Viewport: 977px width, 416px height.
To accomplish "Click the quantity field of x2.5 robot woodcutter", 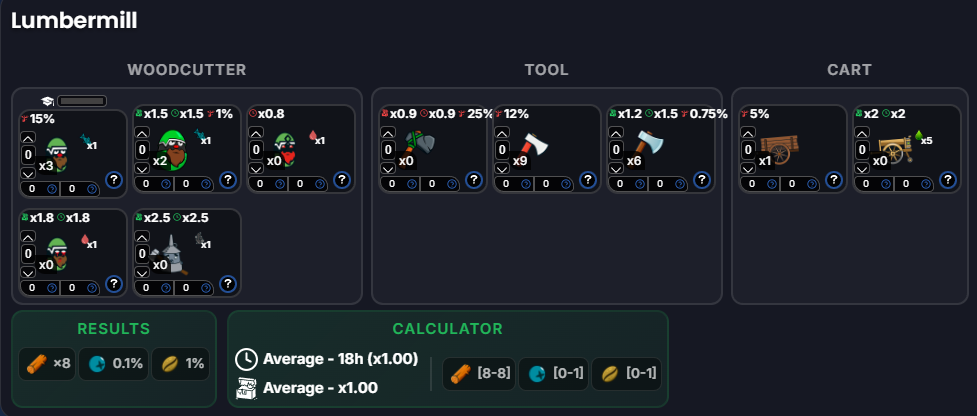I will click(x=143, y=254).
